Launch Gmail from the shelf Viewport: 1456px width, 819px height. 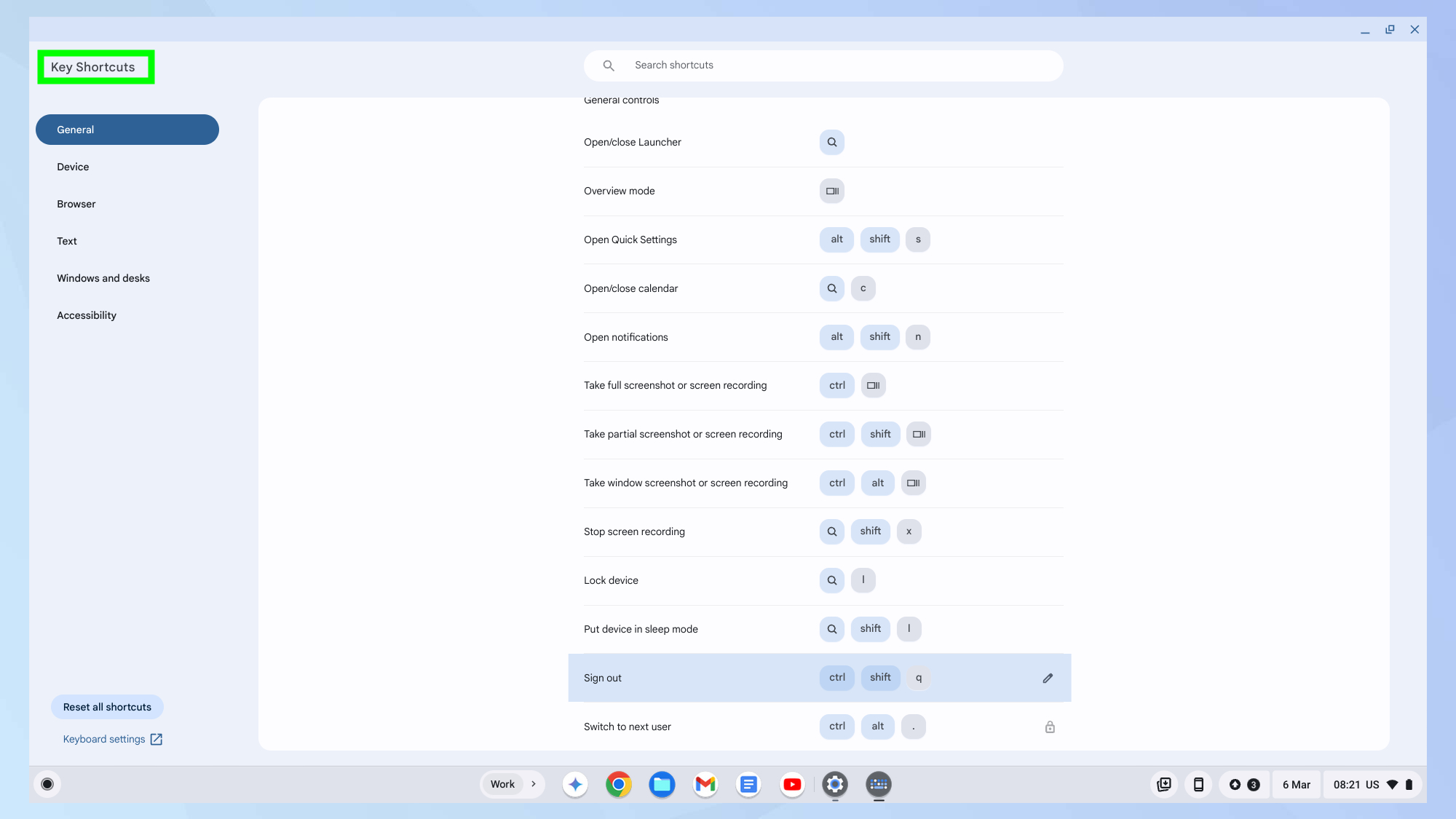[x=705, y=784]
